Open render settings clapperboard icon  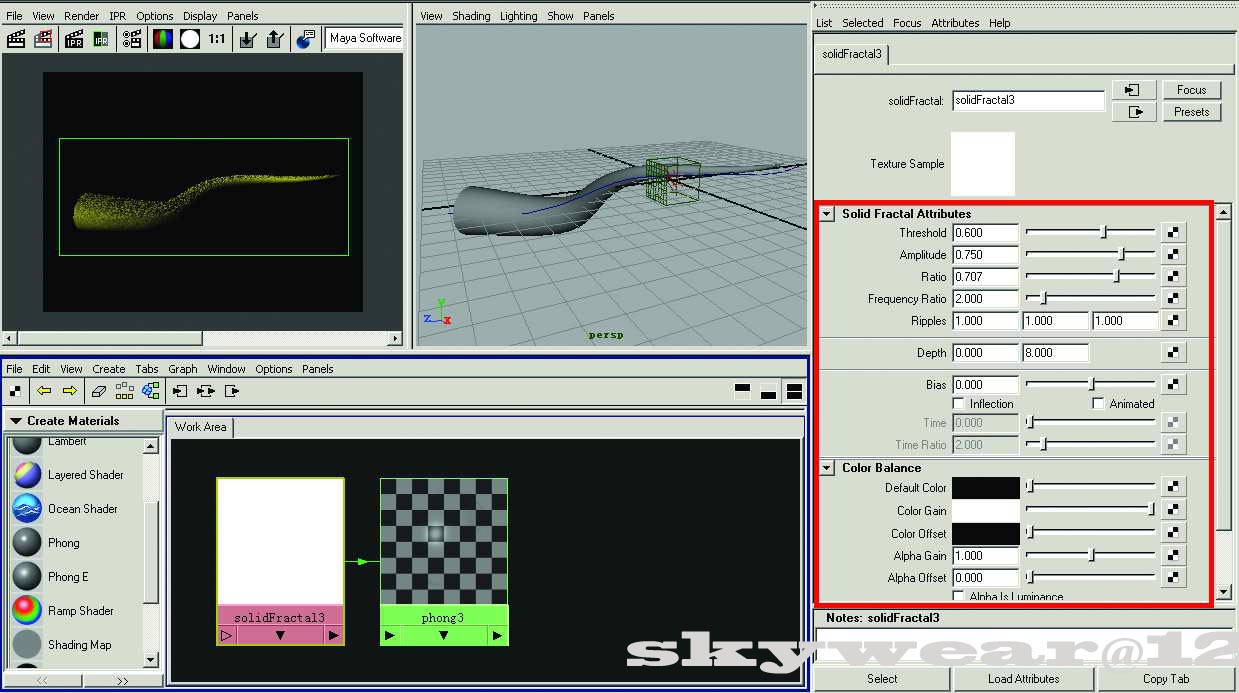(x=132, y=39)
